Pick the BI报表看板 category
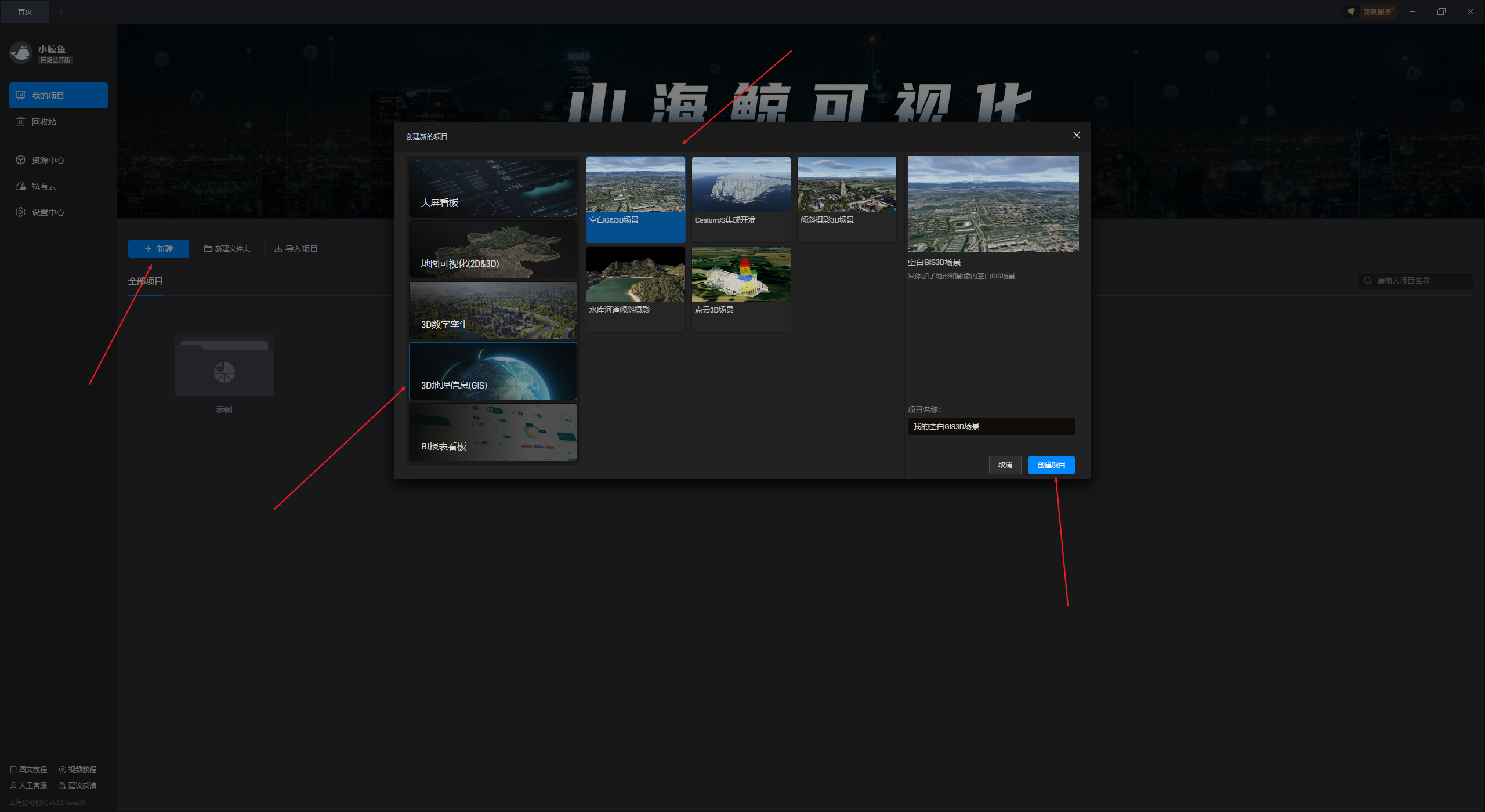 pyautogui.click(x=492, y=432)
